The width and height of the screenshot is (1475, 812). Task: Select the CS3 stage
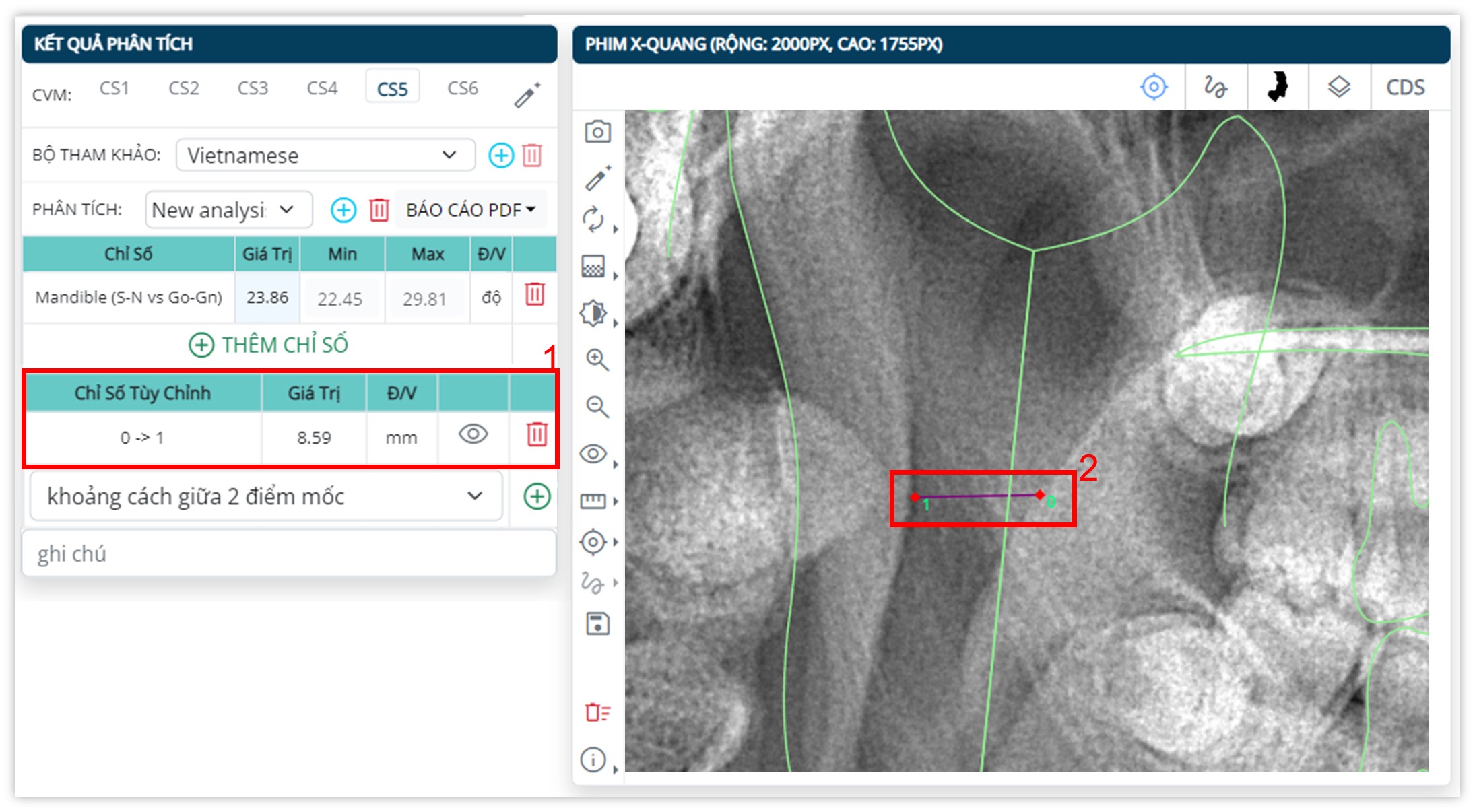(253, 88)
